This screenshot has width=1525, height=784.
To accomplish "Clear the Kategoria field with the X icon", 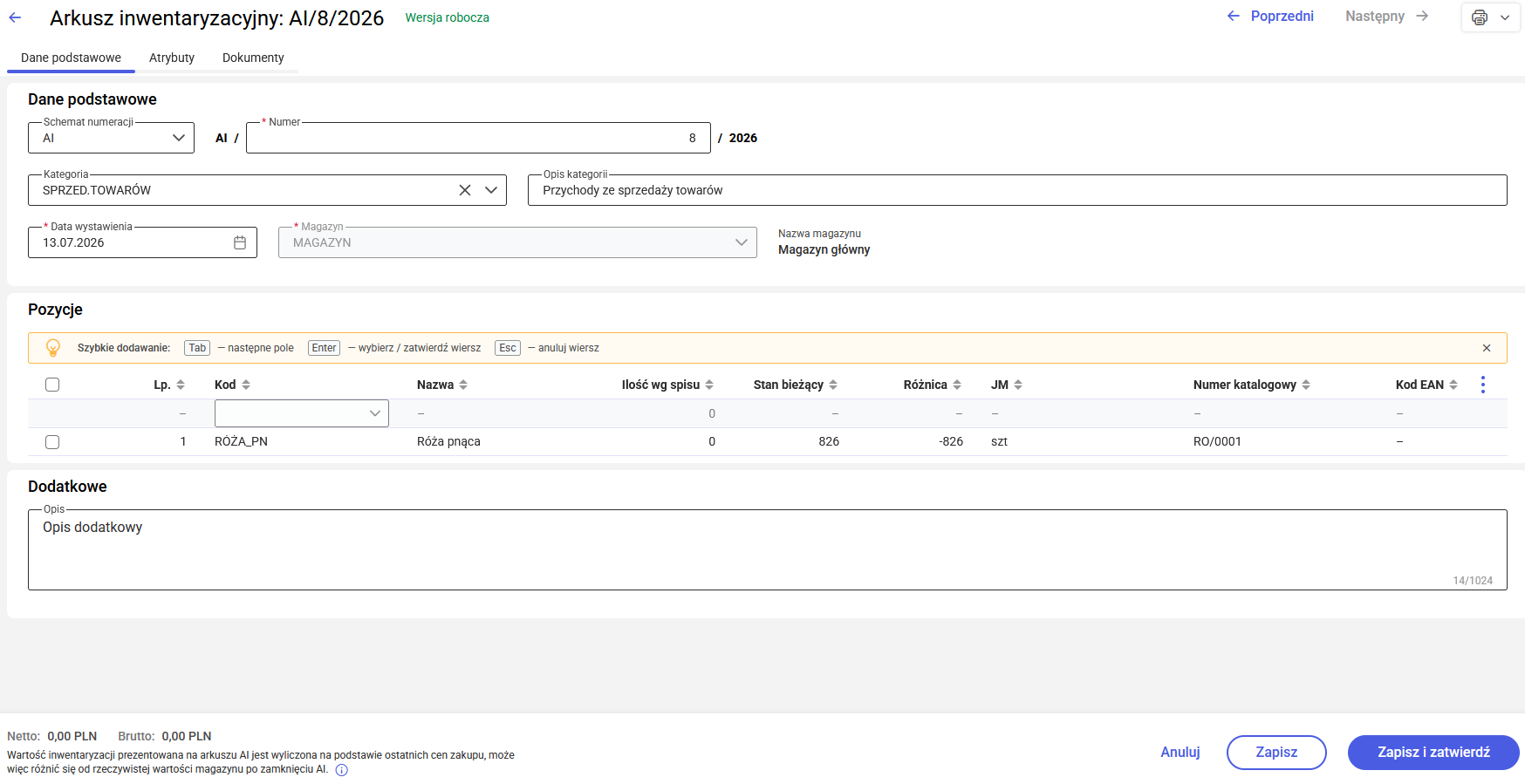I will tap(465, 190).
